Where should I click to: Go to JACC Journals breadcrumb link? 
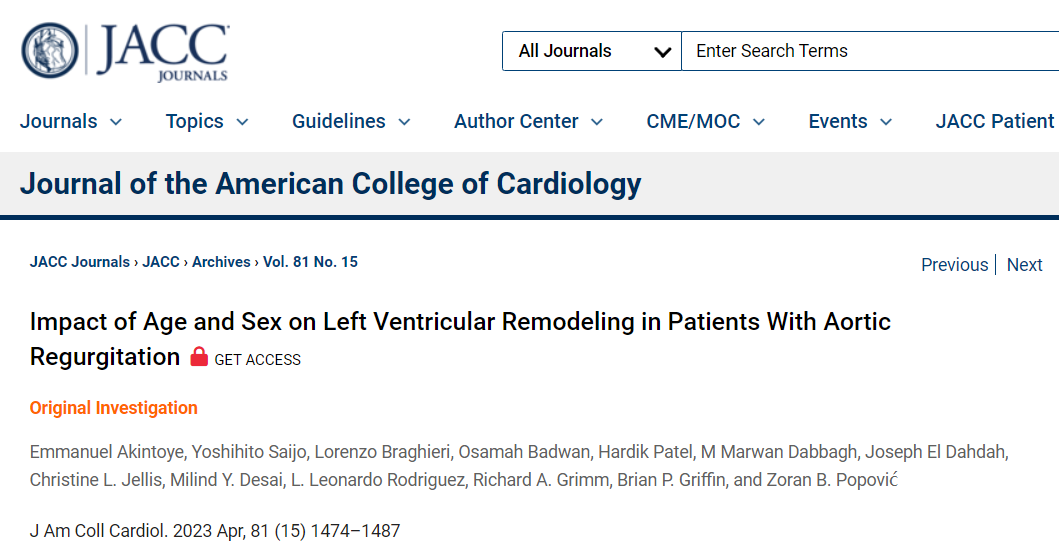pyautogui.click(x=80, y=262)
